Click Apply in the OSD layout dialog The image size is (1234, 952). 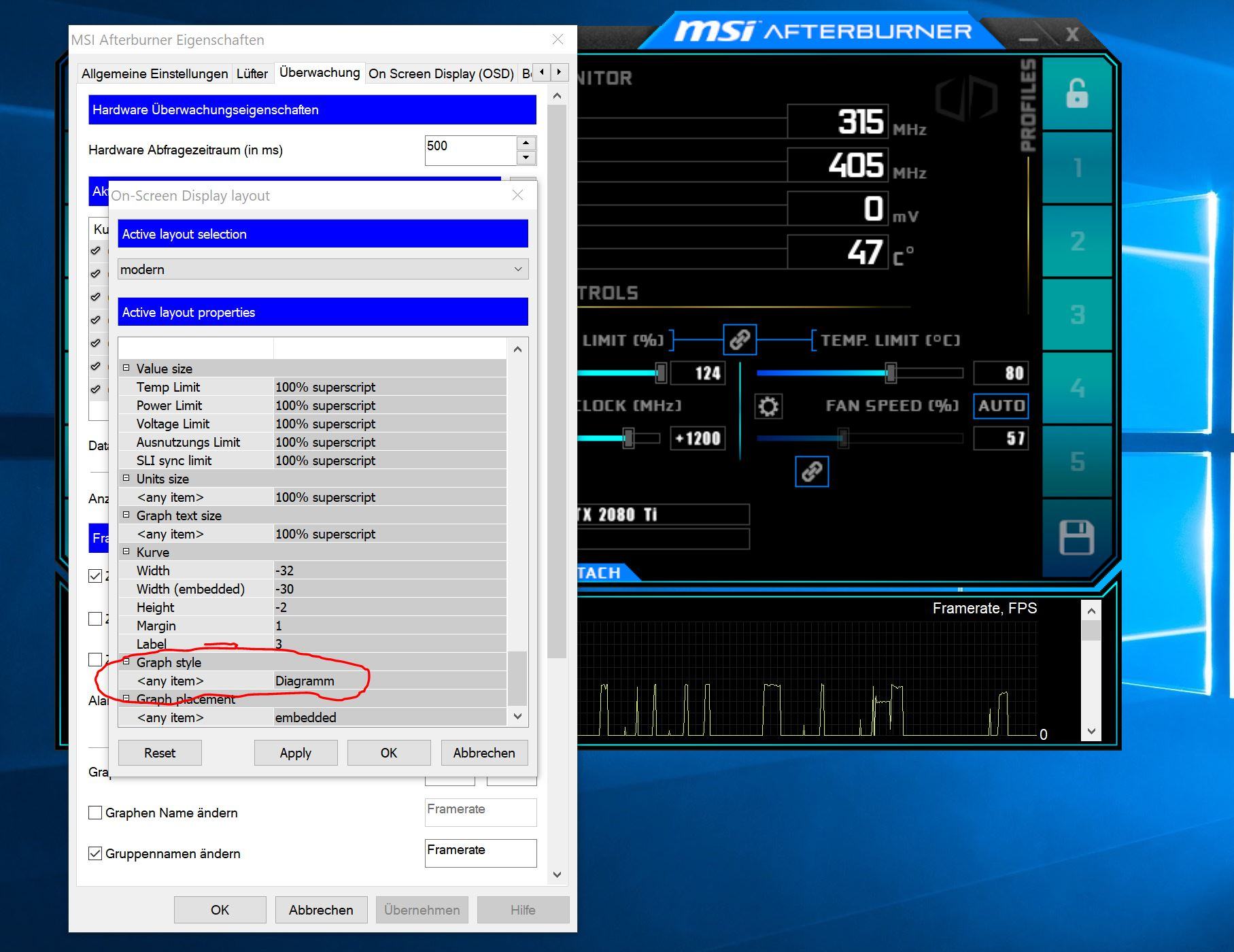tap(296, 753)
